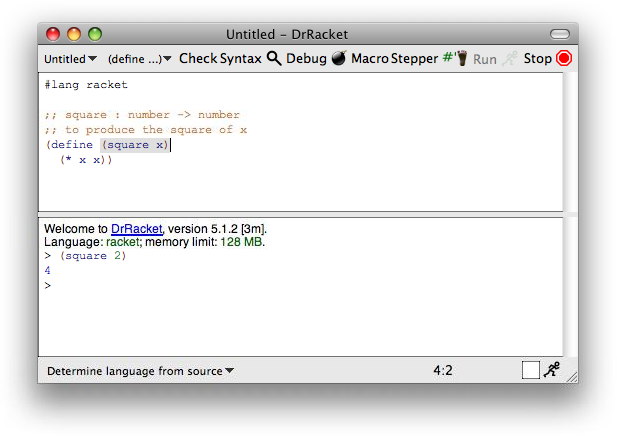Click the Debug bomb icon
The width and height of the screenshot is (617, 436).
tap(339, 59)
